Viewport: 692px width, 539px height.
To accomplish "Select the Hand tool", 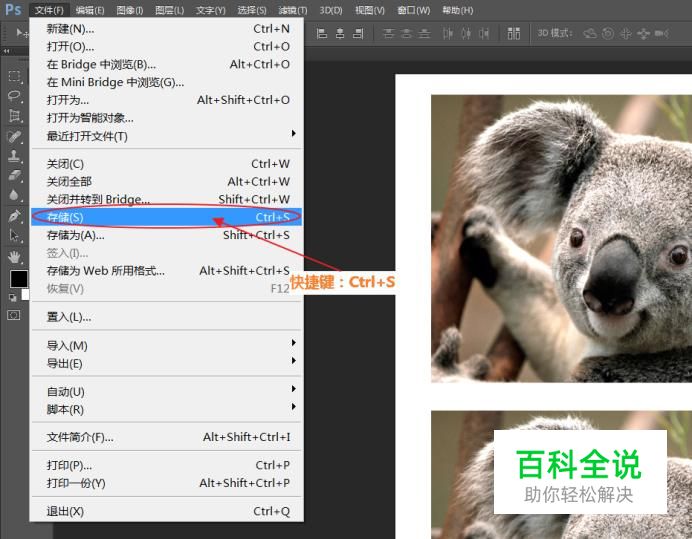I will pos(14,256).
